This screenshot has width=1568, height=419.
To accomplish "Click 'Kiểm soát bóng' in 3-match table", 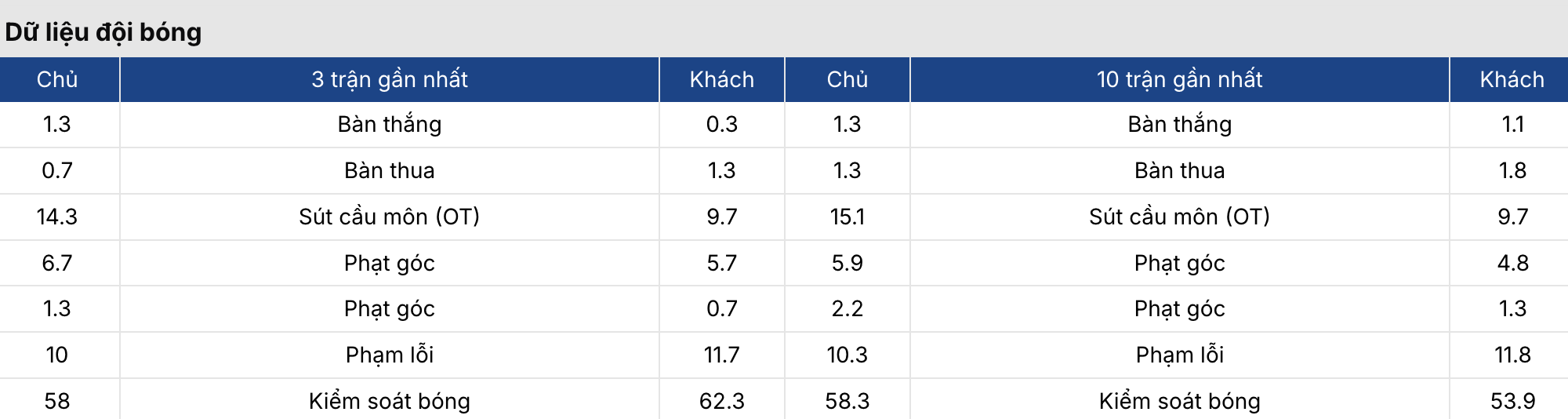I will pyautogui.click(x=389, y=401).
